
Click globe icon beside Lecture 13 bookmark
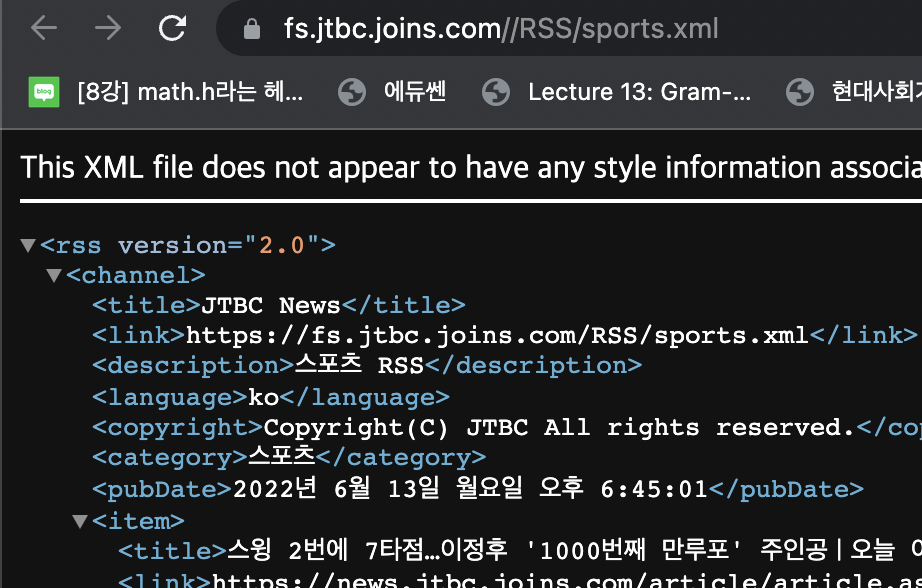pyautogui.click(x=496, y=92)
